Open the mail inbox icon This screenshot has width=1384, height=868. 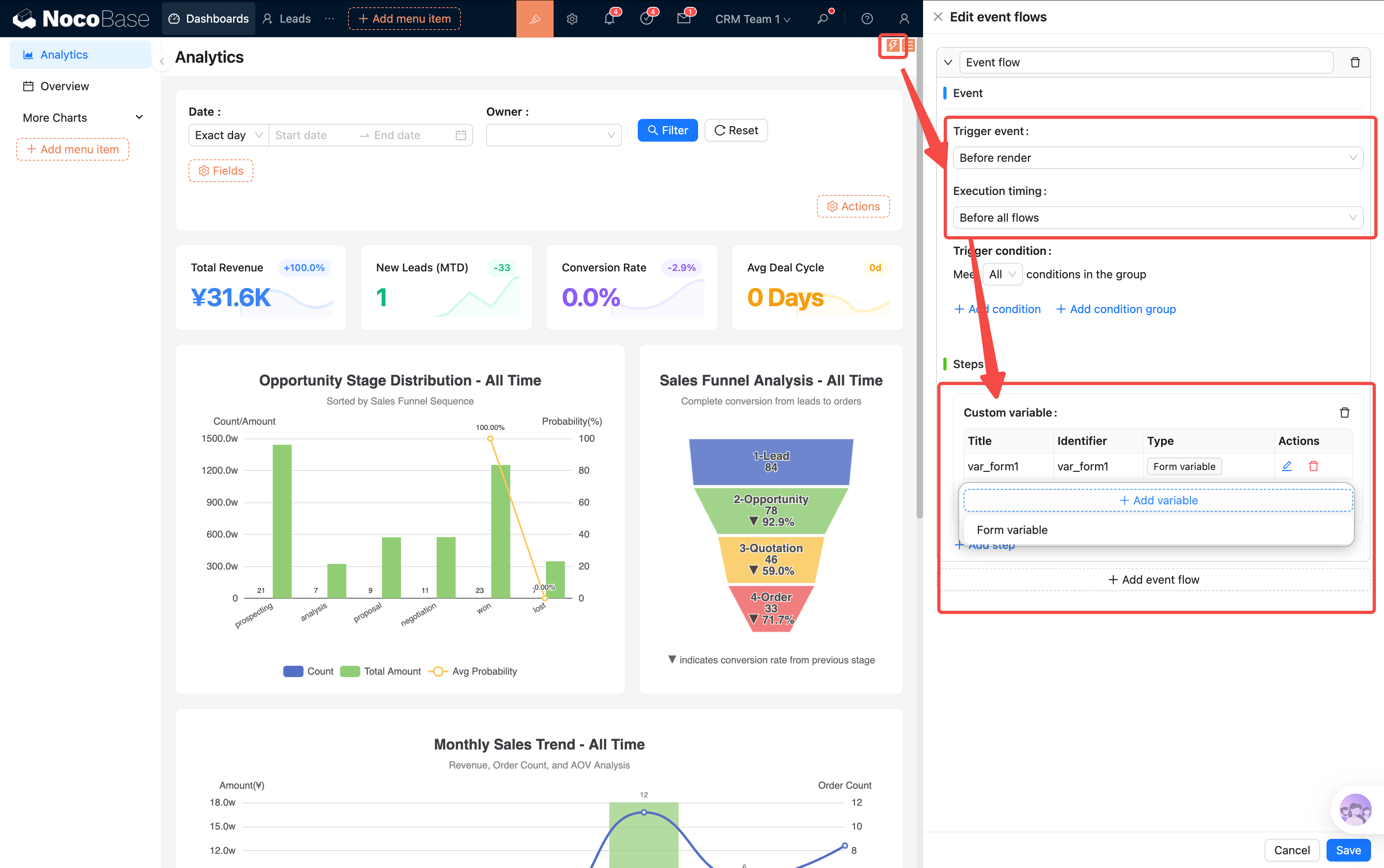coord(684,19)
